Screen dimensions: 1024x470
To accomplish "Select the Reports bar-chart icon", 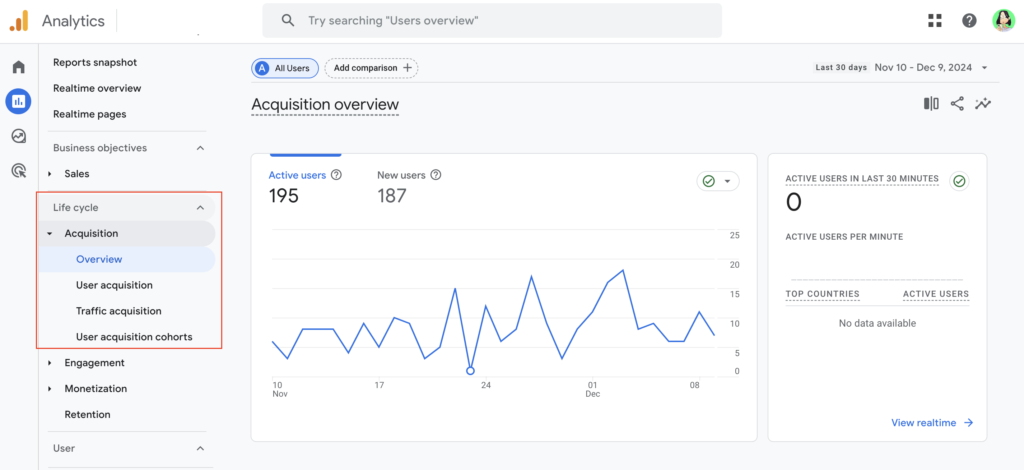I will coord(18,101).
